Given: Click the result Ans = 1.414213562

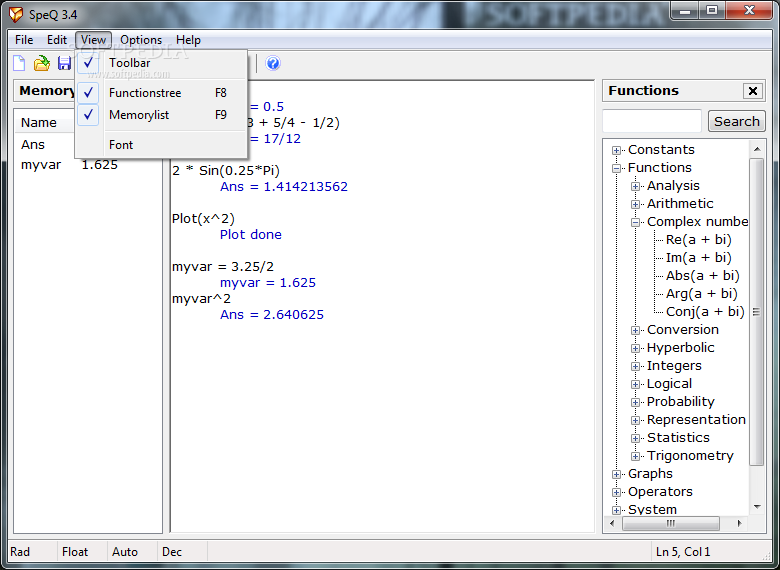Looking at the screenshot, I should (x=284, y=187).
